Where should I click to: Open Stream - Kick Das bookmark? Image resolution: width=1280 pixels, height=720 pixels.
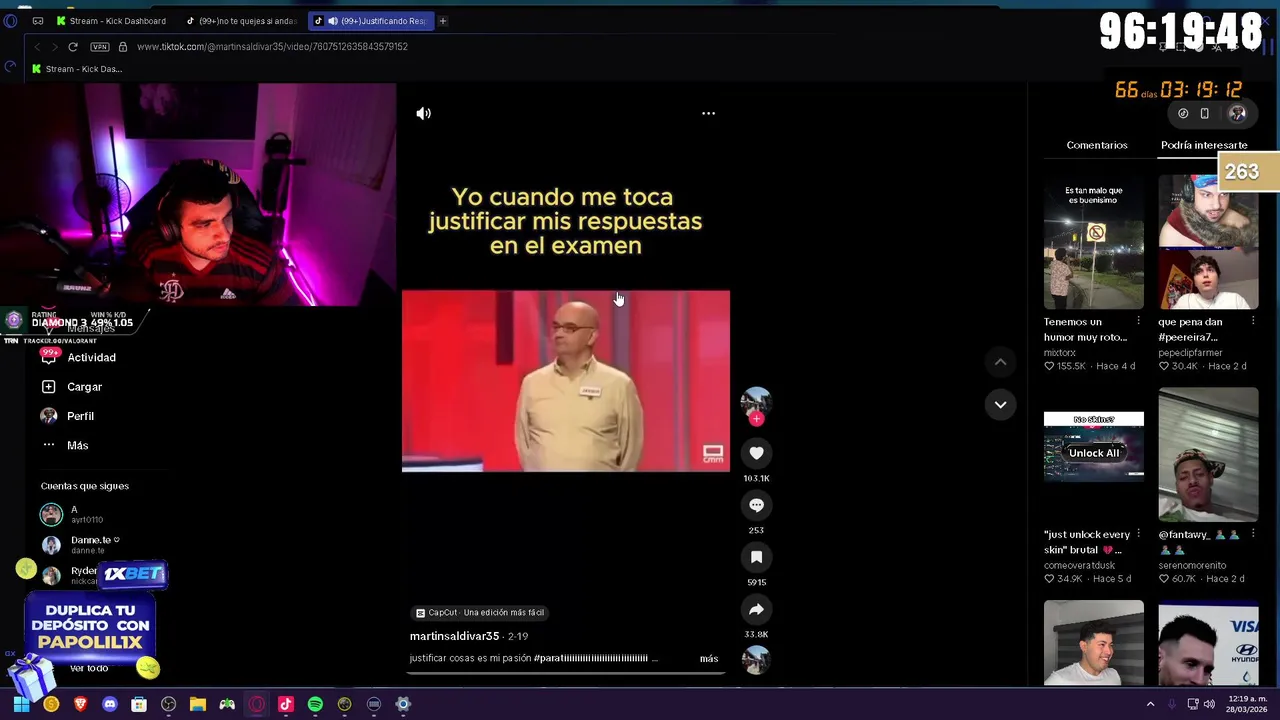point(77,69)
